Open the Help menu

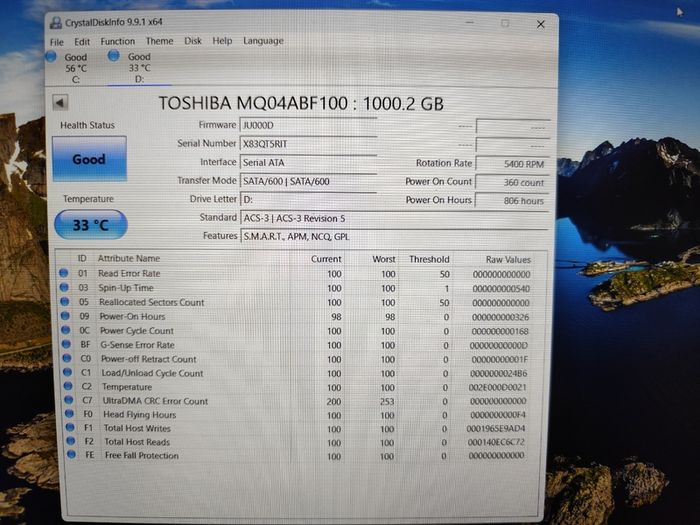click(222, 41)
